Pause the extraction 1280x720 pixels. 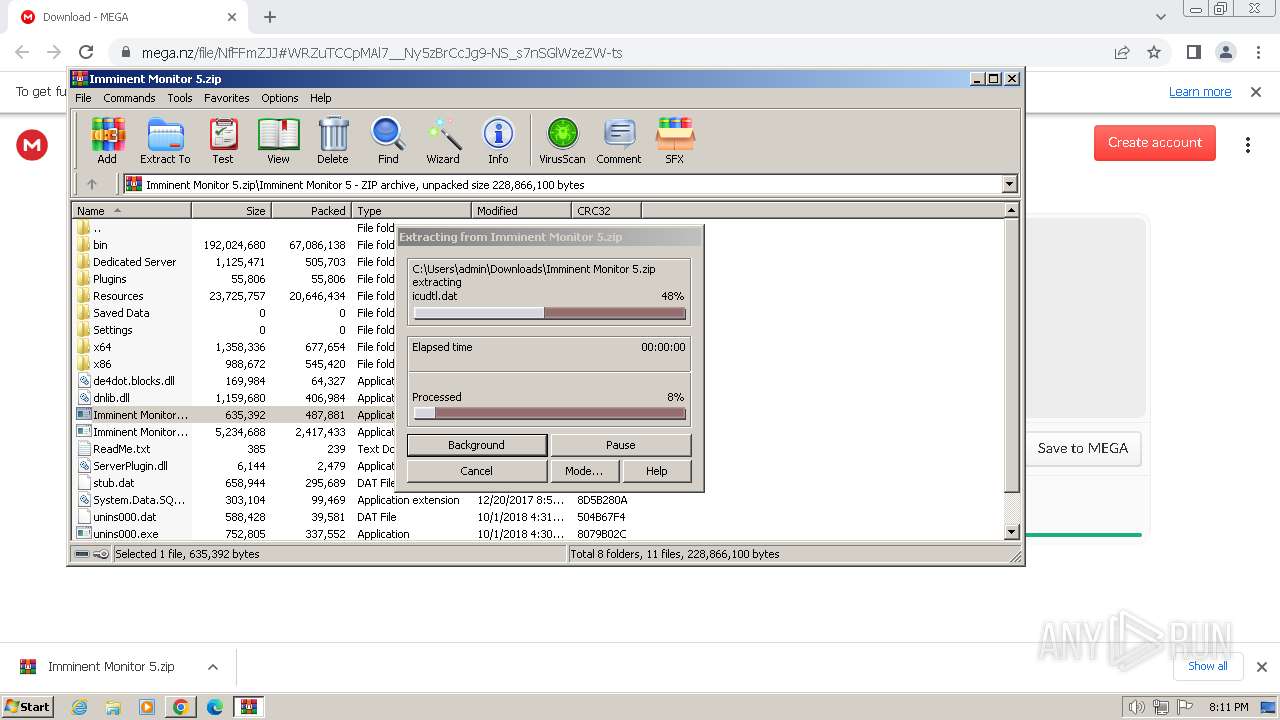(620, 445)
